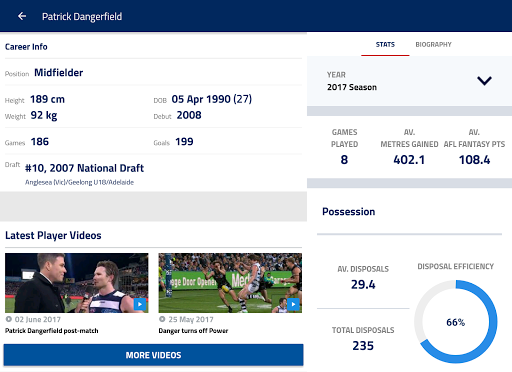The height and width of the screenshot is (372, 512).
Task: Click the Possession section heading
Action: pos(349,212)
